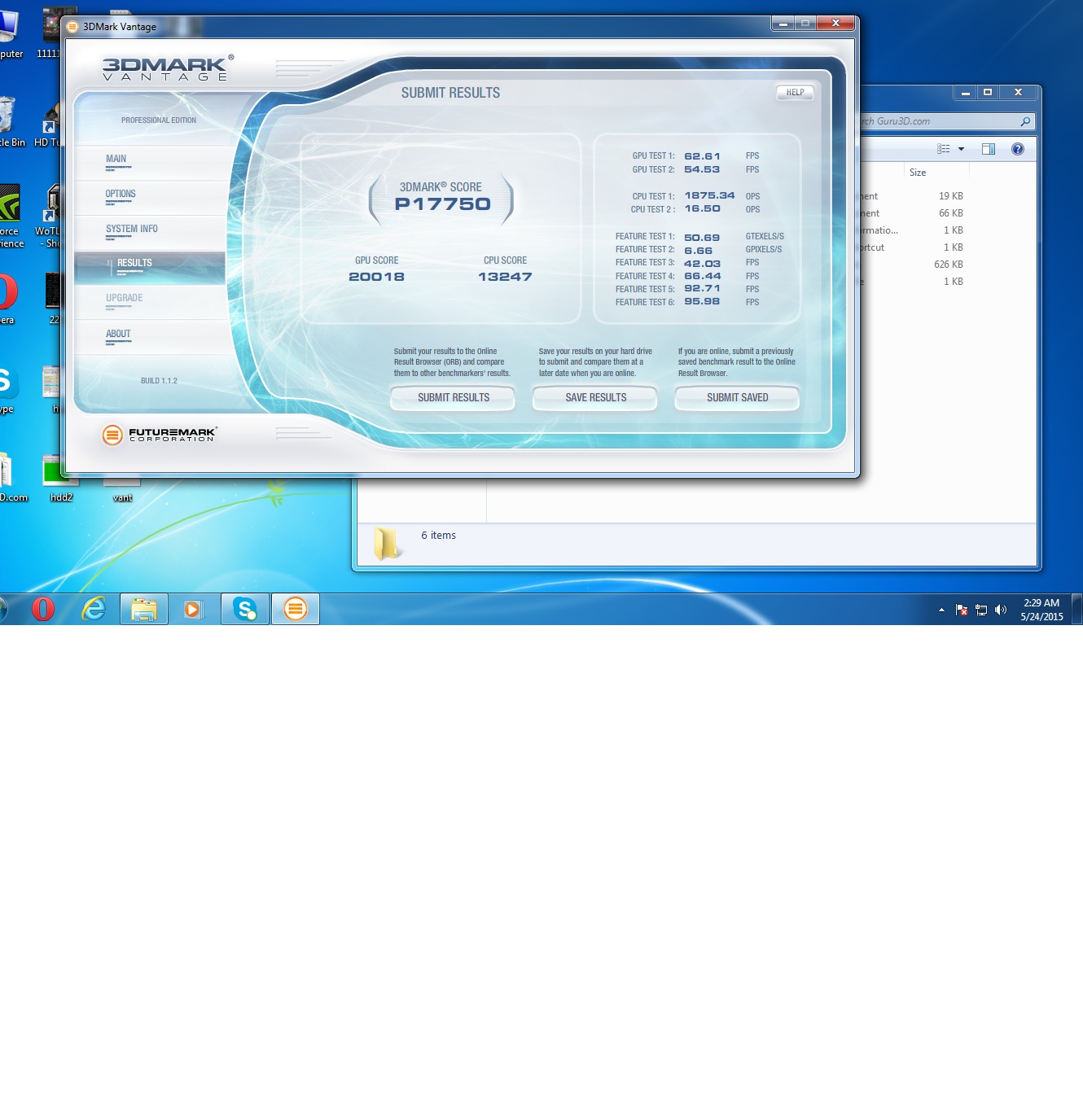The height and width of the screenshot is (1120, 1083).
Task: Launch Internet Explorer from the taskbar
Action: 94,609
